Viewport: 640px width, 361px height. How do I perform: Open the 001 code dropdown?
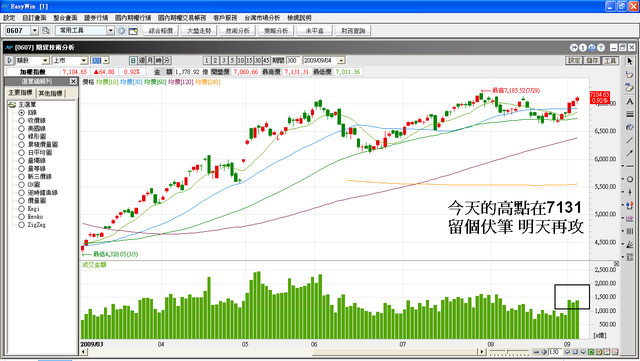click(x=106, y=60)
